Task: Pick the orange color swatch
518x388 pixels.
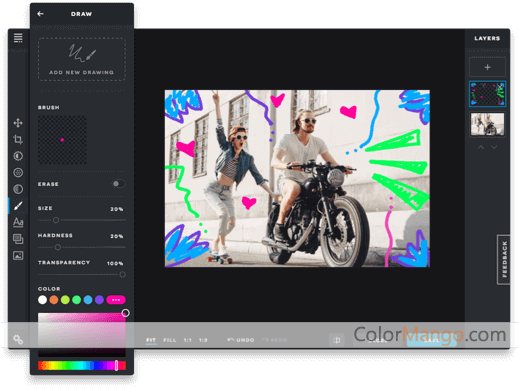Action: pos(54,300)
